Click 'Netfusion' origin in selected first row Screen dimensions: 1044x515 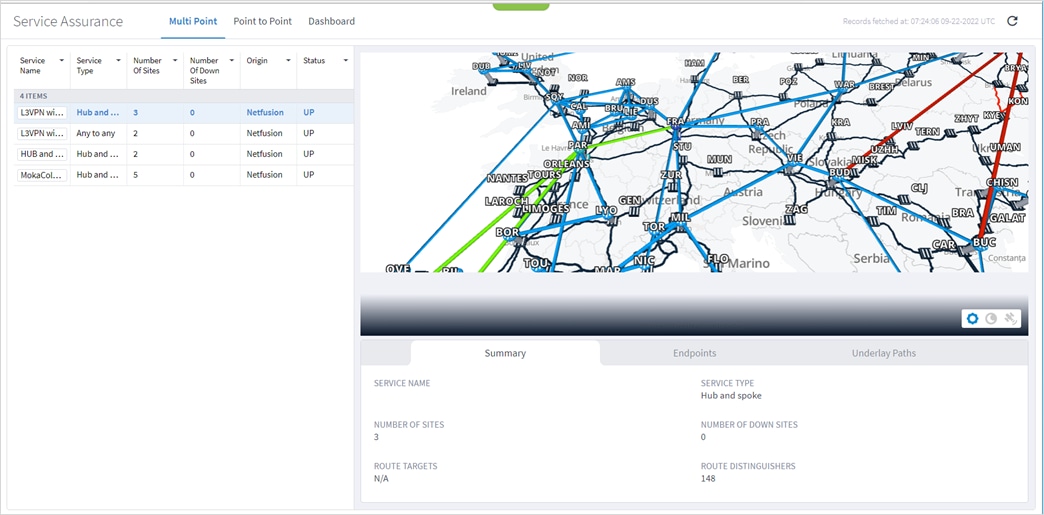click(265, 113)
